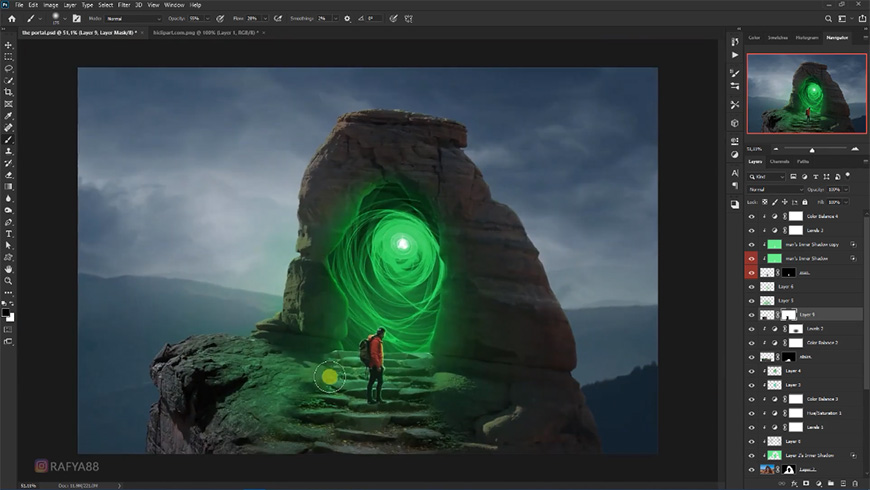Switch to the kiclipart.com.png document tab
Screen dimensions: 870x490
point(205,33)
